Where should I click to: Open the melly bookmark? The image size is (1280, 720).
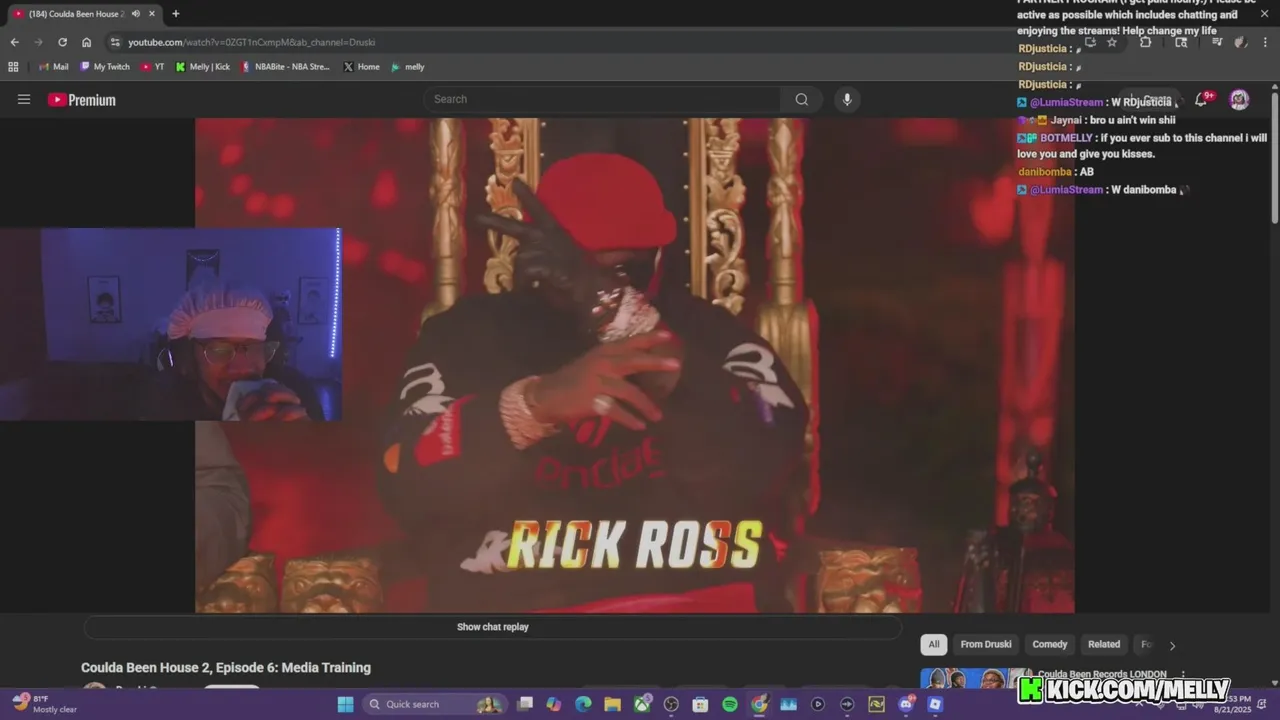click(x=408, y=67)
